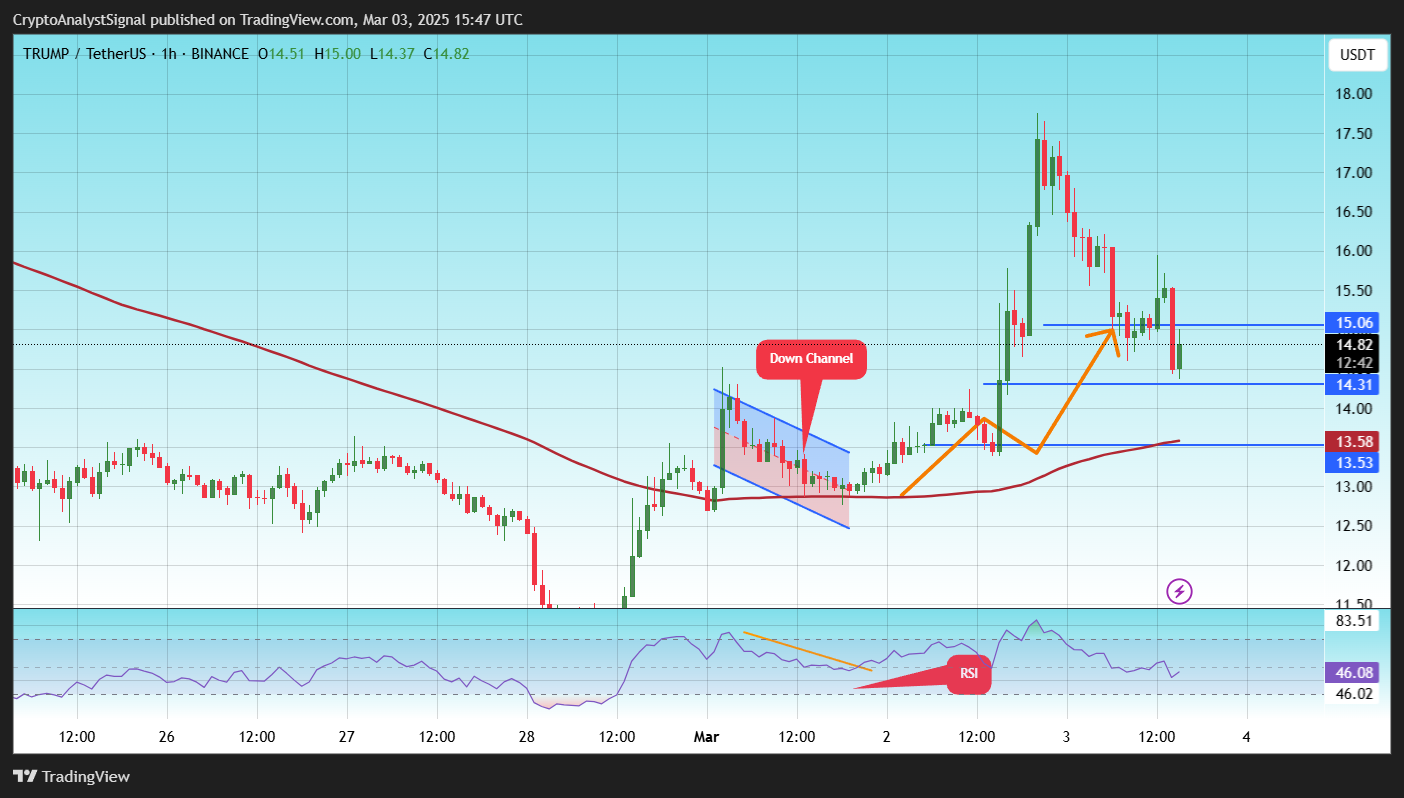Click the '28' date label on time axis
Viewport: 1404px width, 798px height.
point(527,737)
